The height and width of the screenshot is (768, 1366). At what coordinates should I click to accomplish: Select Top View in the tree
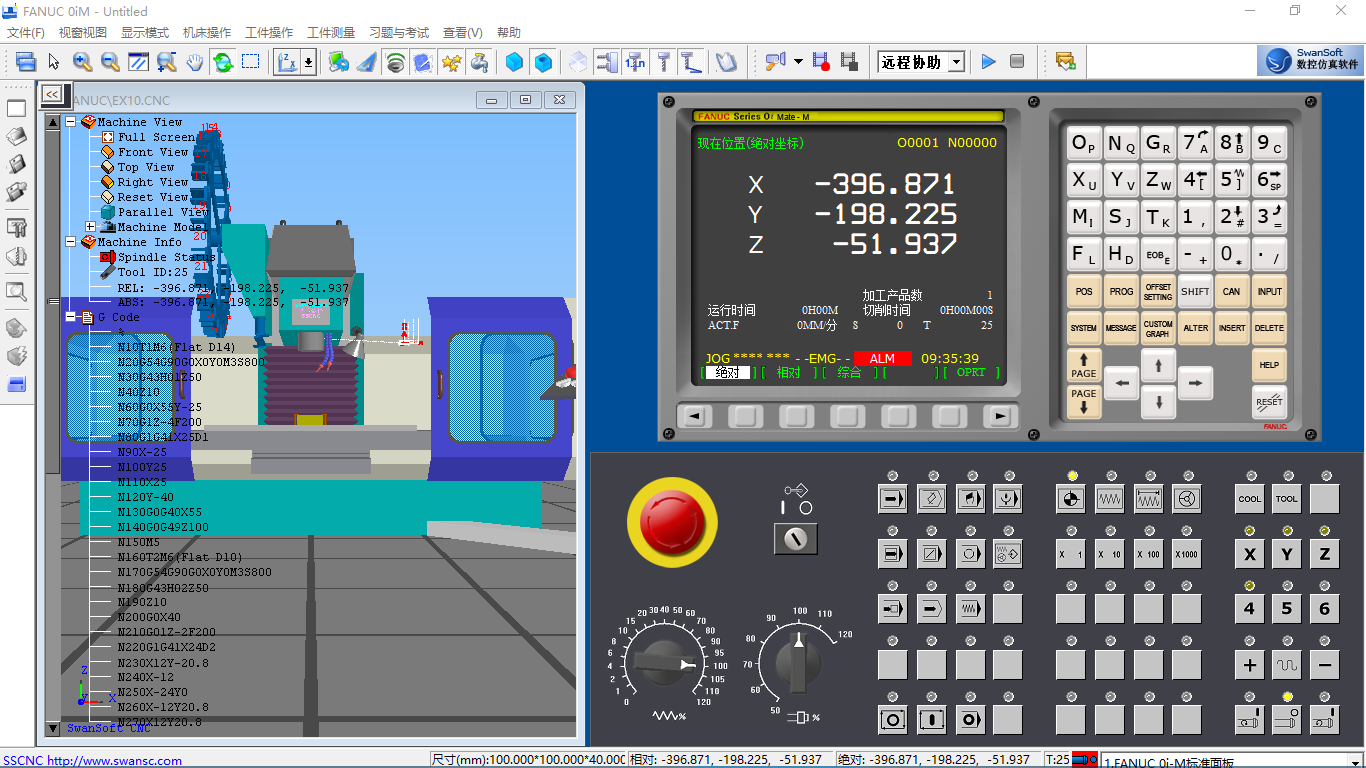[x=146, y=167]
